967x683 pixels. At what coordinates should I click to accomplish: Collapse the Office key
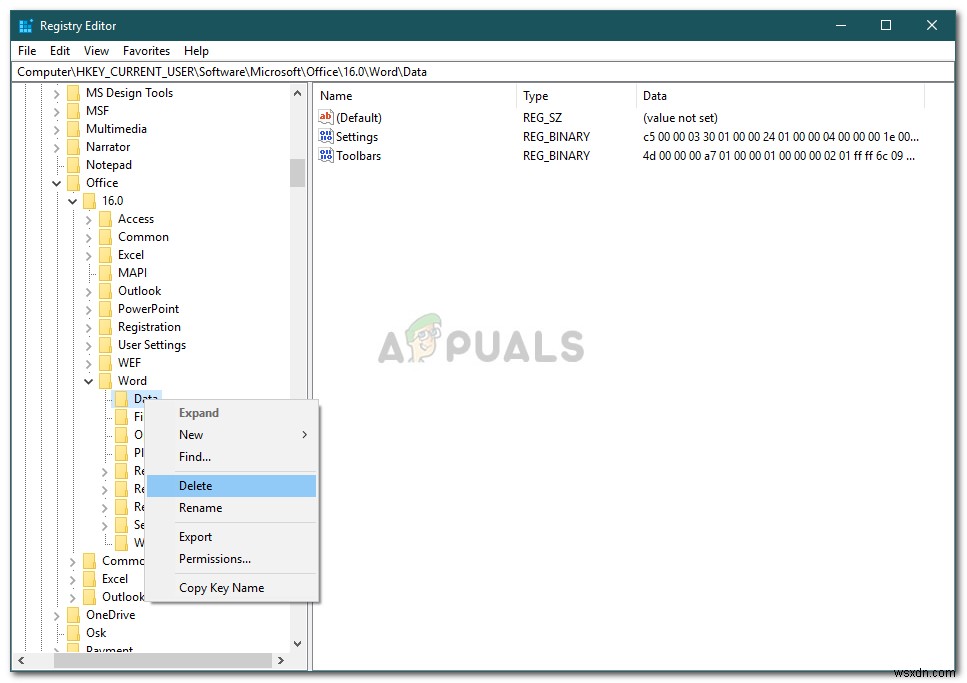(x=56, y=183)
